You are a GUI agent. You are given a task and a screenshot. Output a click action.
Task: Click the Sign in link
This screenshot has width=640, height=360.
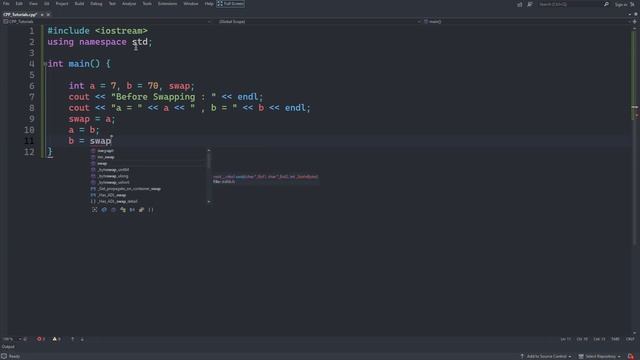pos(620,4)
